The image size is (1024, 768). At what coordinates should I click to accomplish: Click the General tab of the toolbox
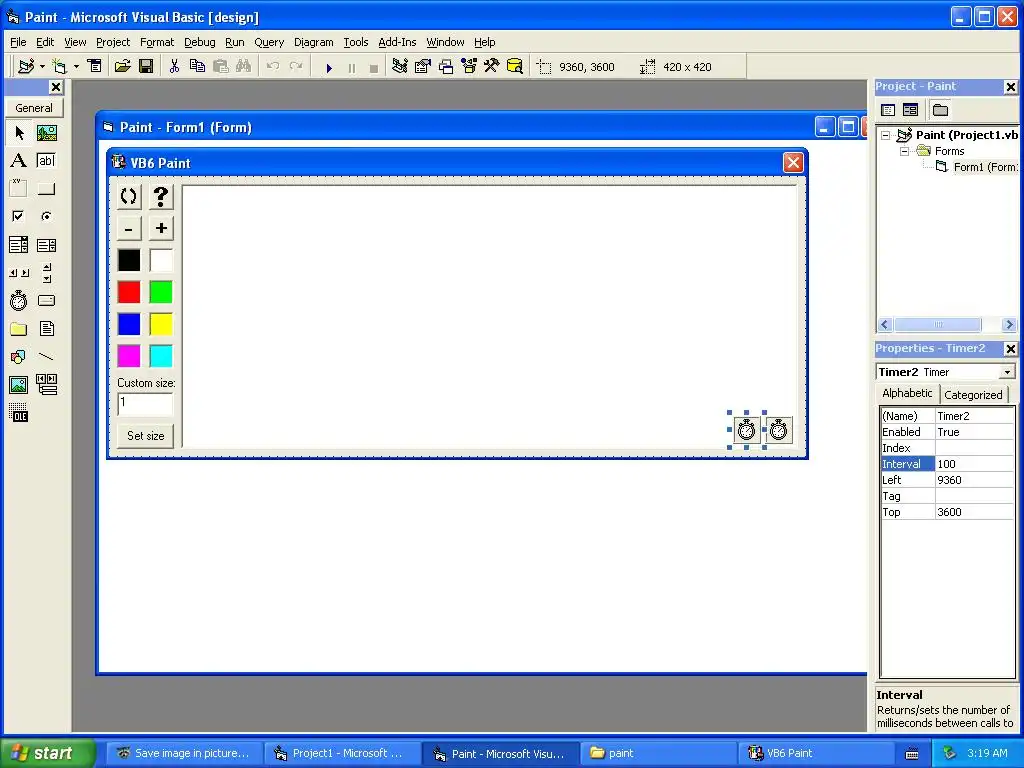click(x=34, y=108)
